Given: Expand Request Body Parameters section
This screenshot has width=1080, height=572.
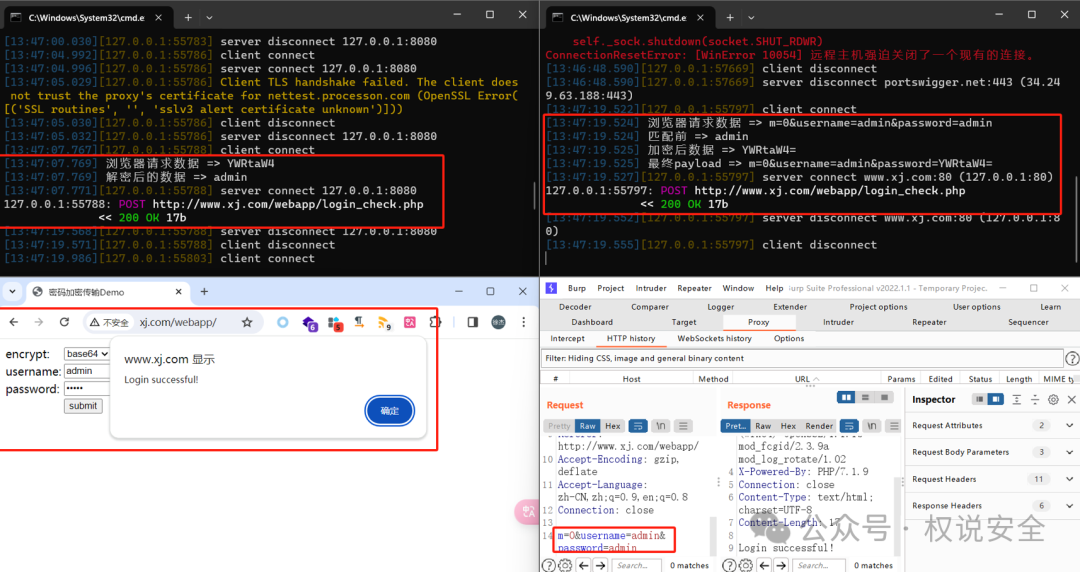Looking at the screenshot, I should click(x=1070, y=452).
